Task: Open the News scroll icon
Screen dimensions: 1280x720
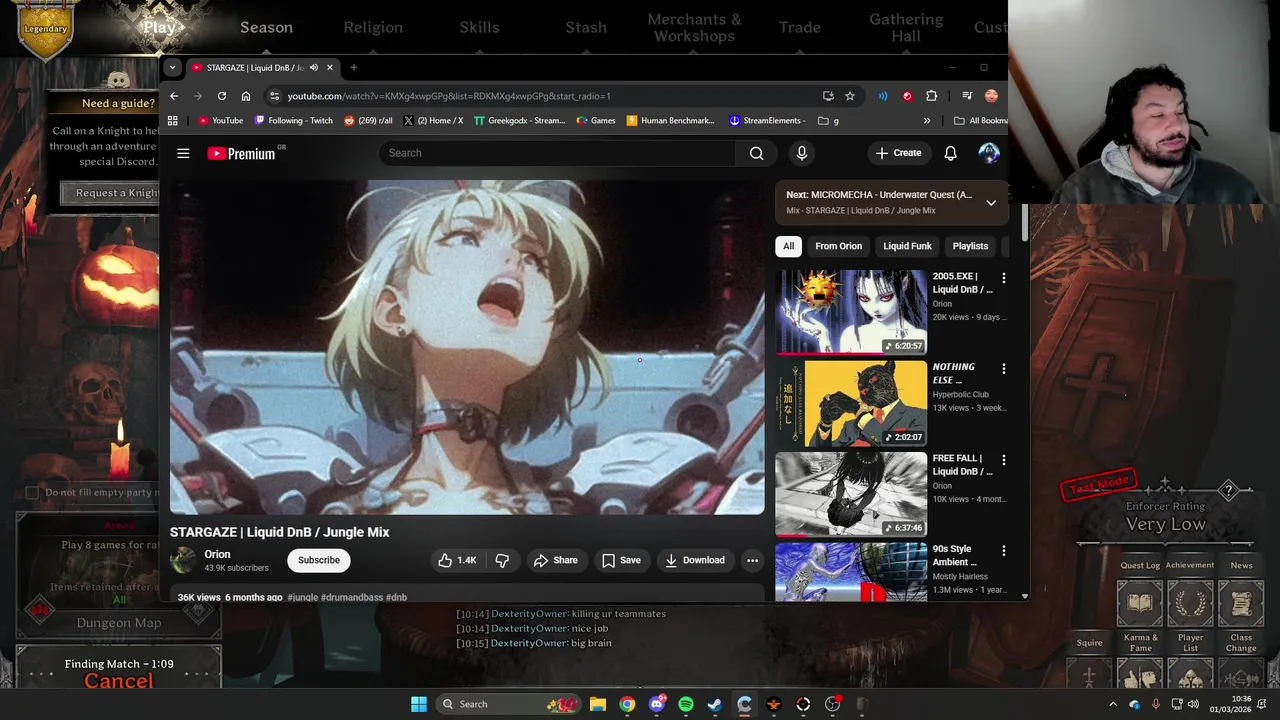Action: [1241, 602]
